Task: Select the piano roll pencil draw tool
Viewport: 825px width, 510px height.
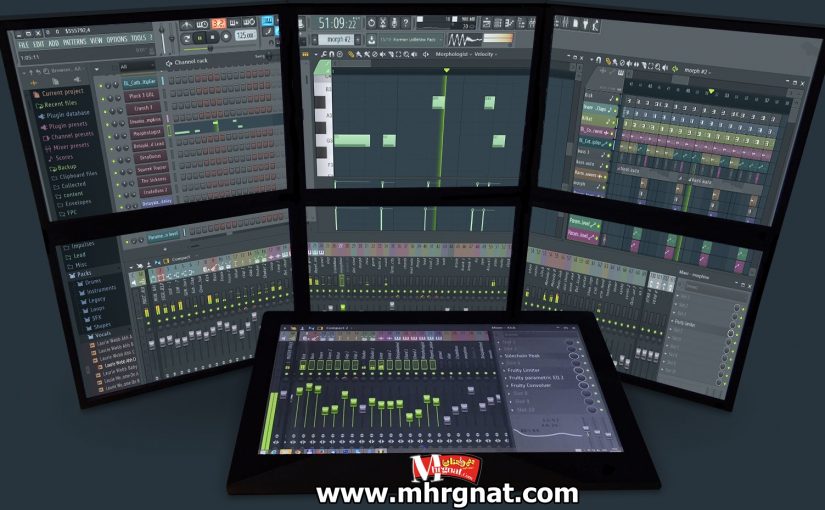Action: [350, 54]
